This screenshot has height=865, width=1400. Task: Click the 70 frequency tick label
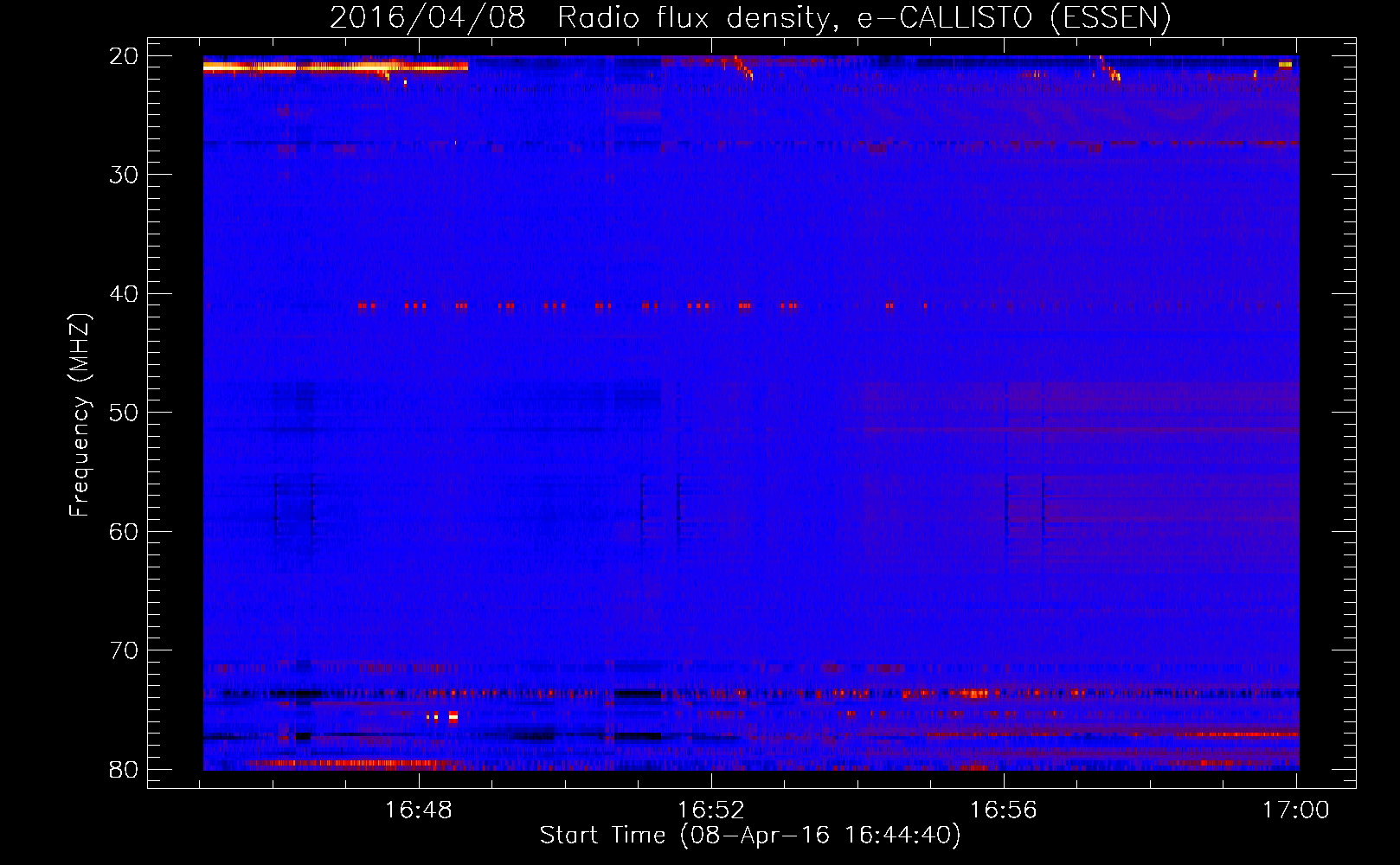point(125,650)
